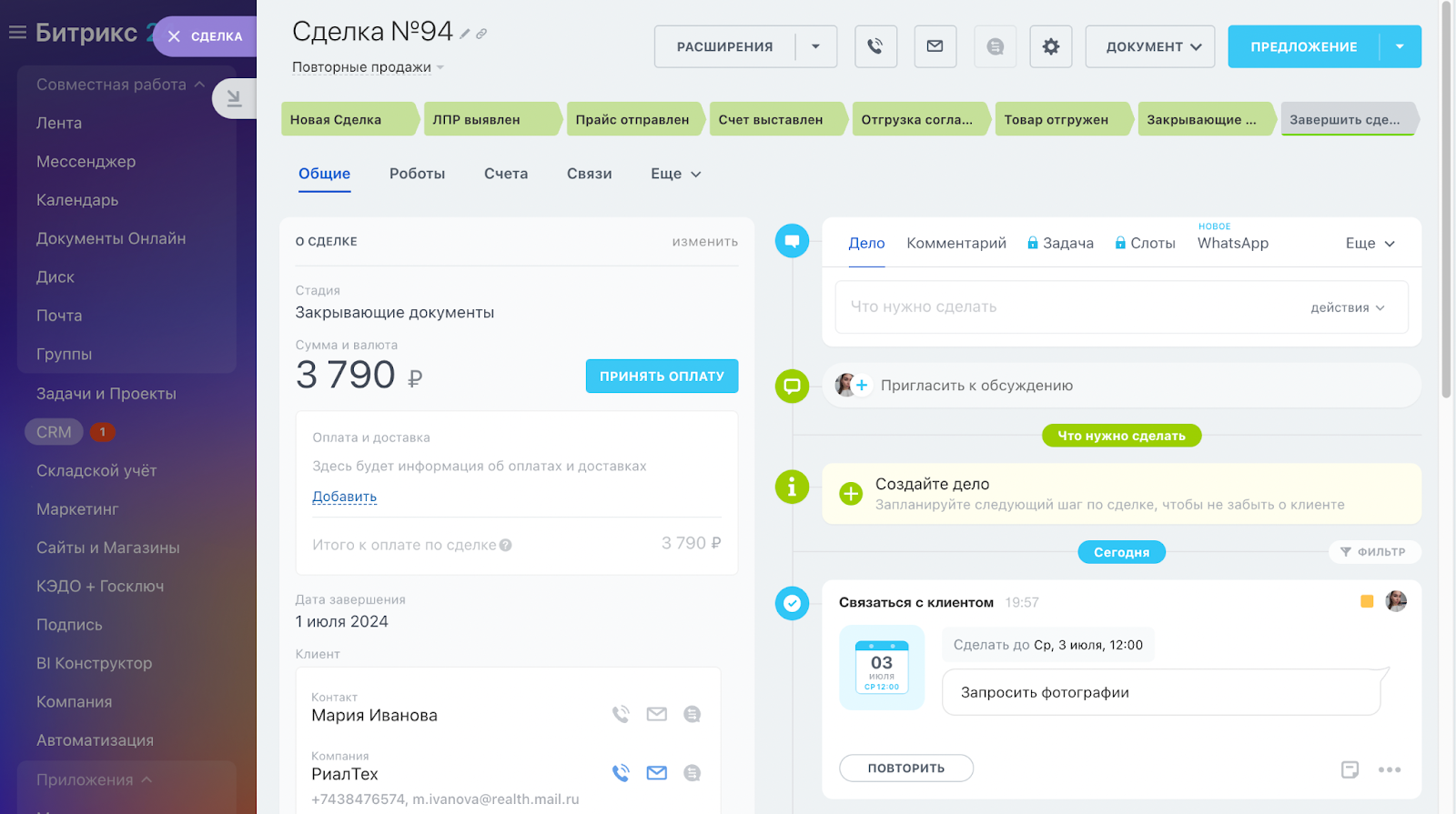Email company РиалТех via envelope icon

coord(657,773)
